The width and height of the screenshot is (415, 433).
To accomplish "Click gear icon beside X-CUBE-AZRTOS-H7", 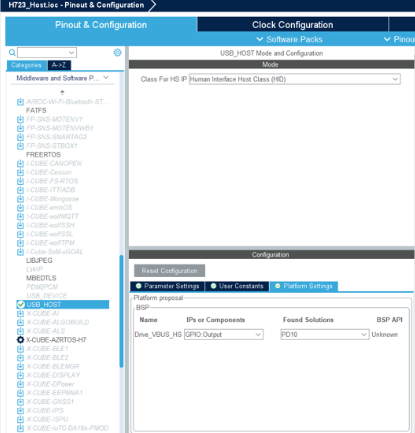I will 20,340.
